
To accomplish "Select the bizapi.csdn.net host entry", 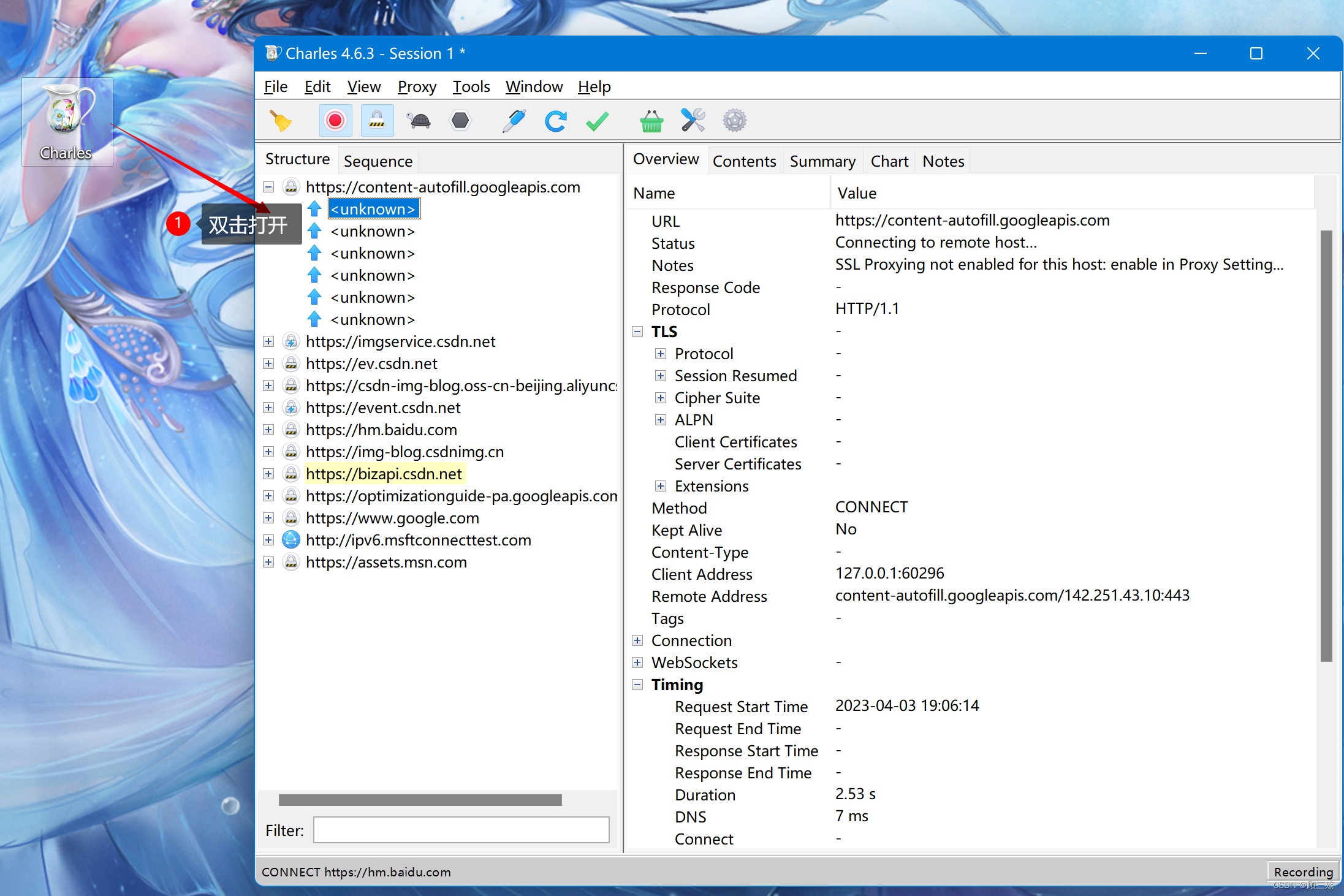I will pyautogui.click(x=384, y=474).
